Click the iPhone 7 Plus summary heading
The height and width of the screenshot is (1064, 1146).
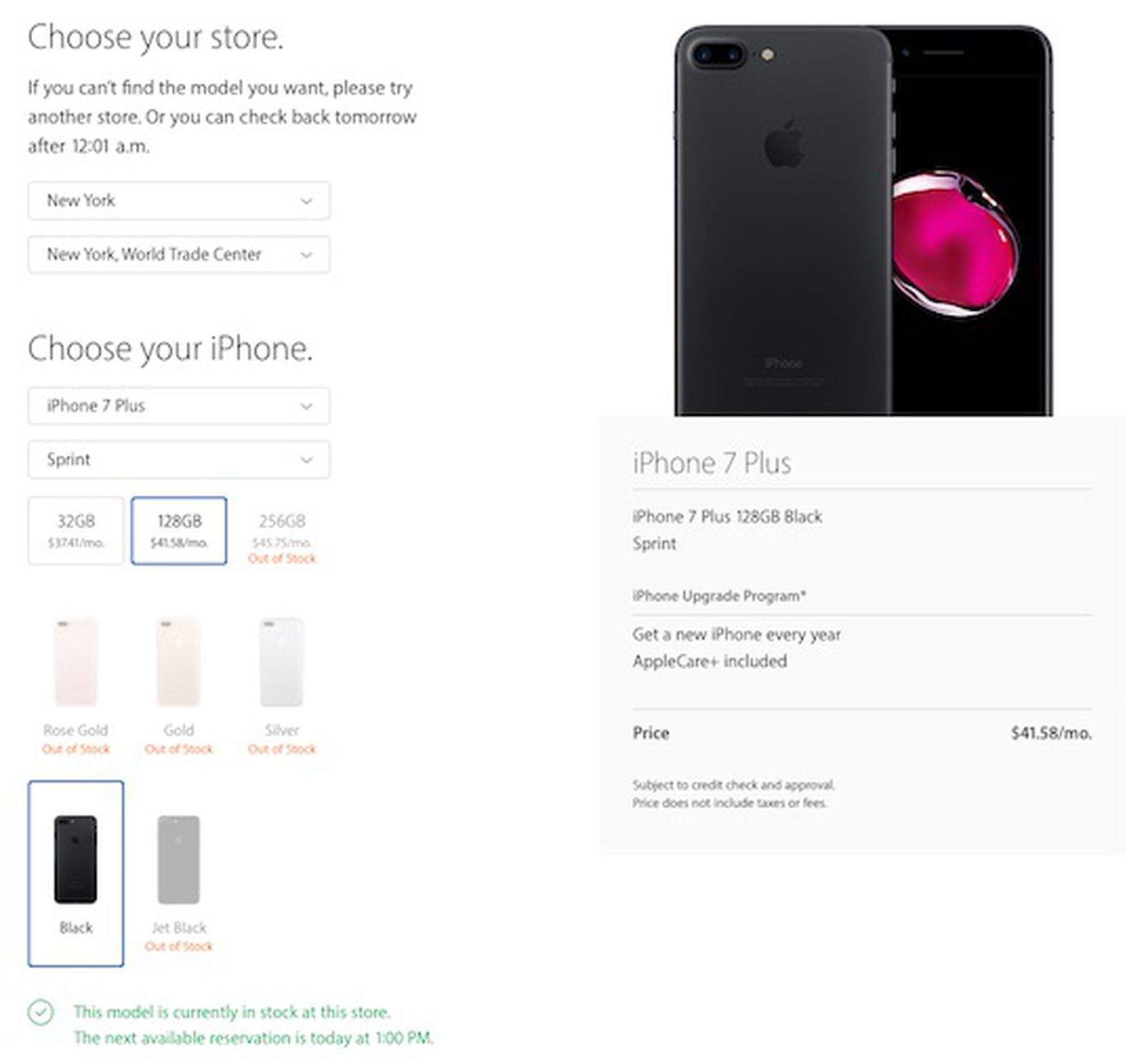[x=712, y=463]
